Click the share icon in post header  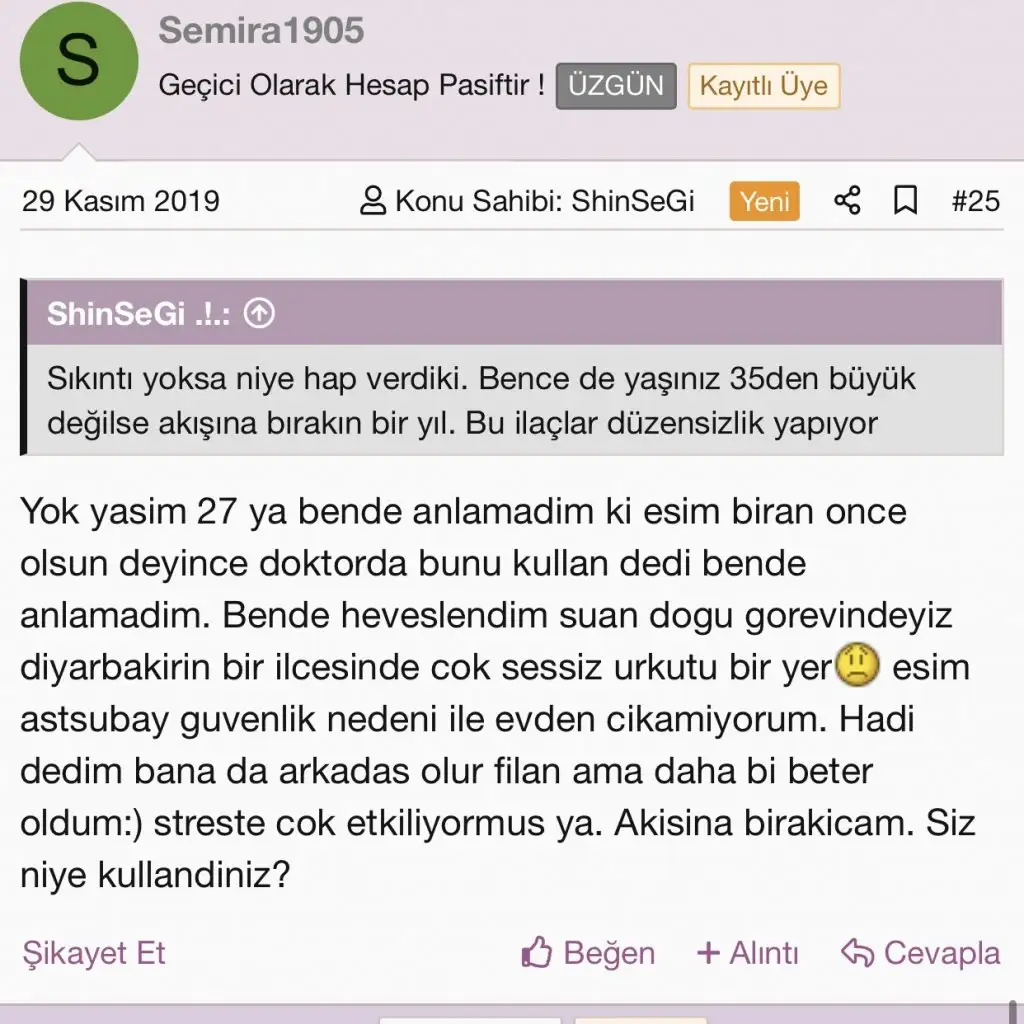(847, 201)
